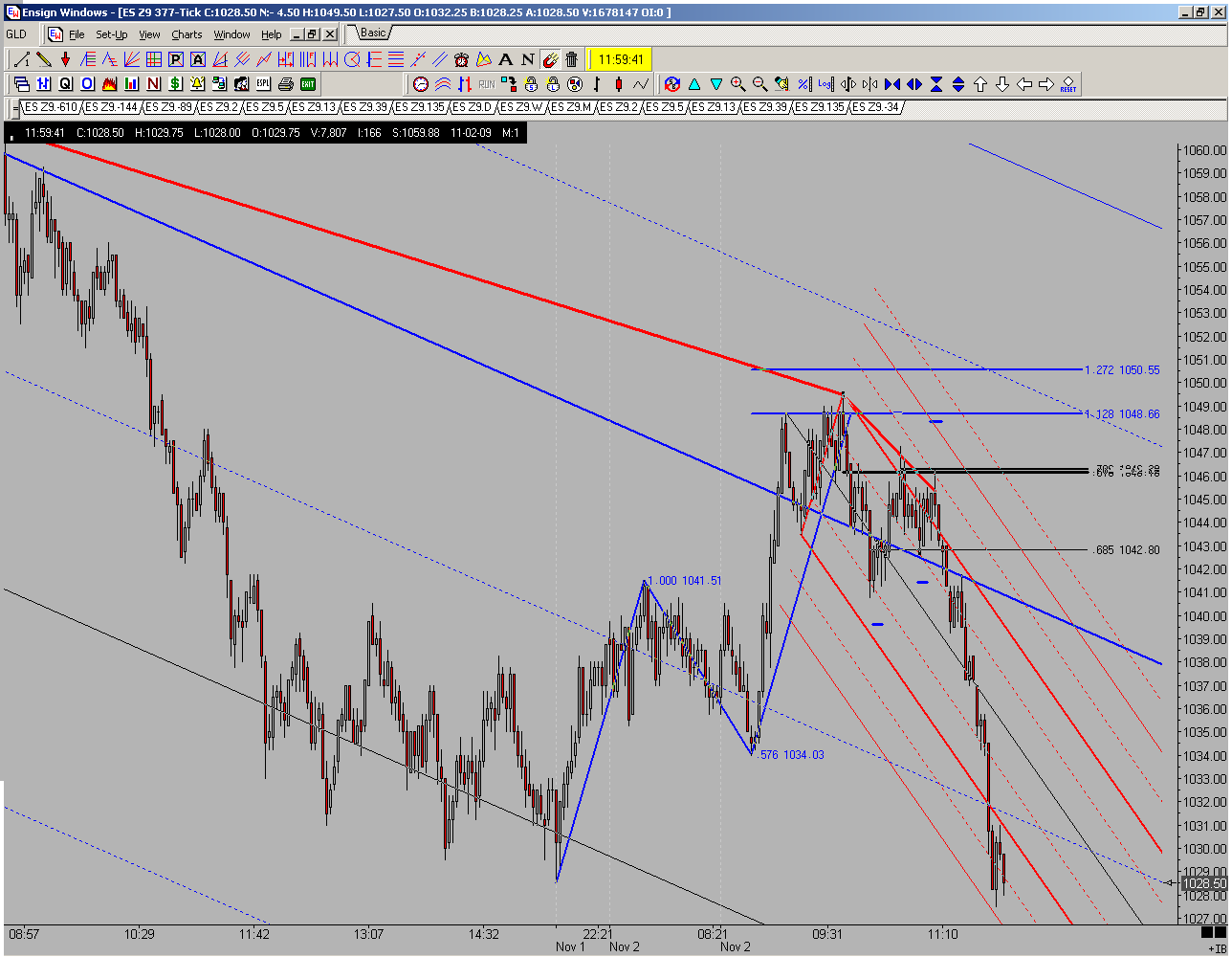
Task: Open the yellow bell alerts icon
Action: 197,84
